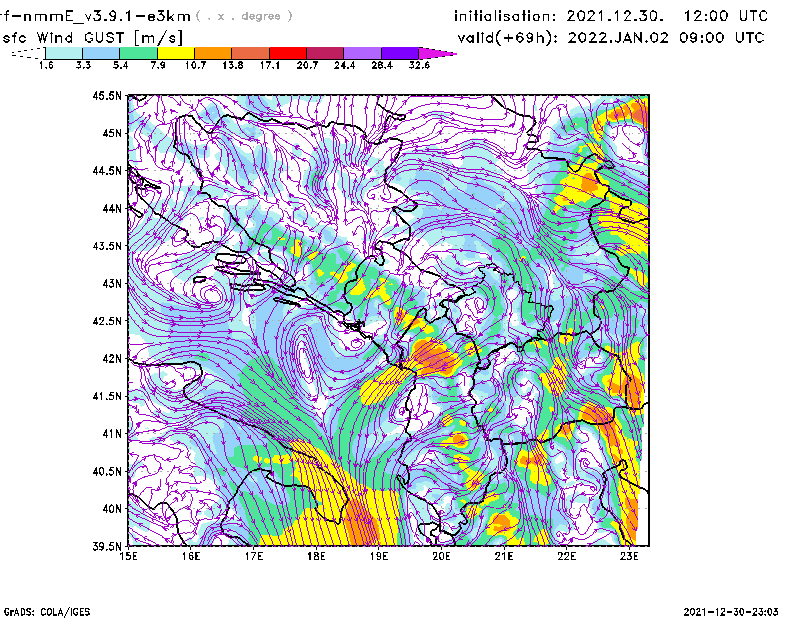
Task: Click the light cyan legend swatch
Action: pyautogui.click(x=64, y=53)
